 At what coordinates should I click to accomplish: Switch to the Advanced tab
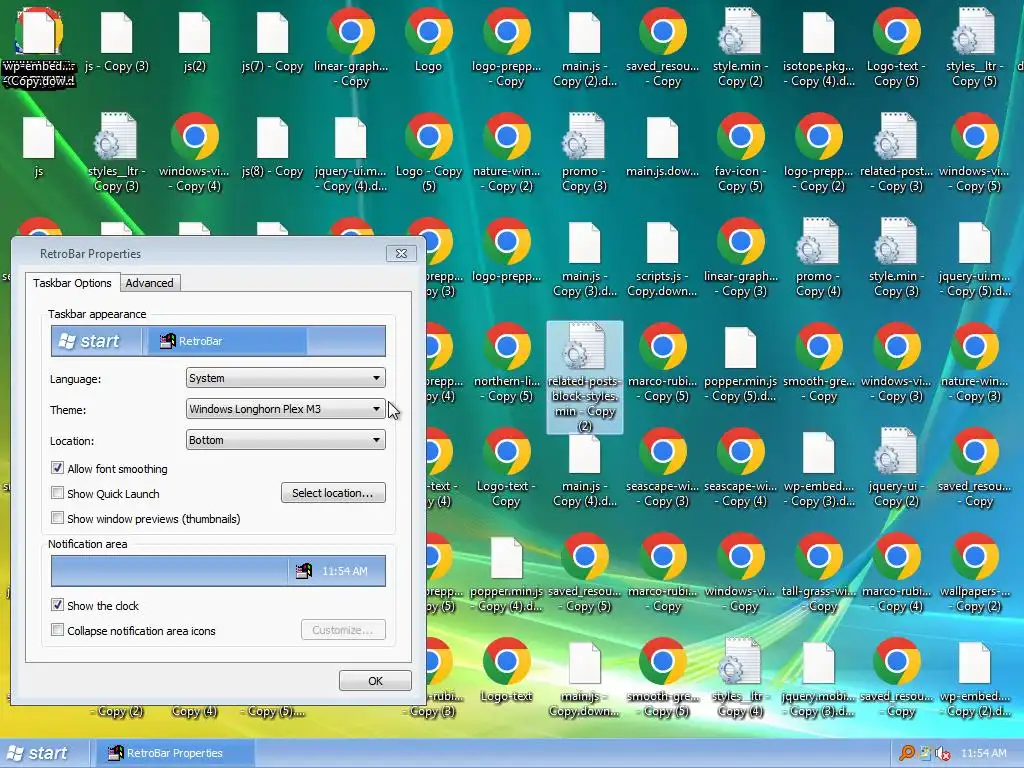tap(150, 283)
